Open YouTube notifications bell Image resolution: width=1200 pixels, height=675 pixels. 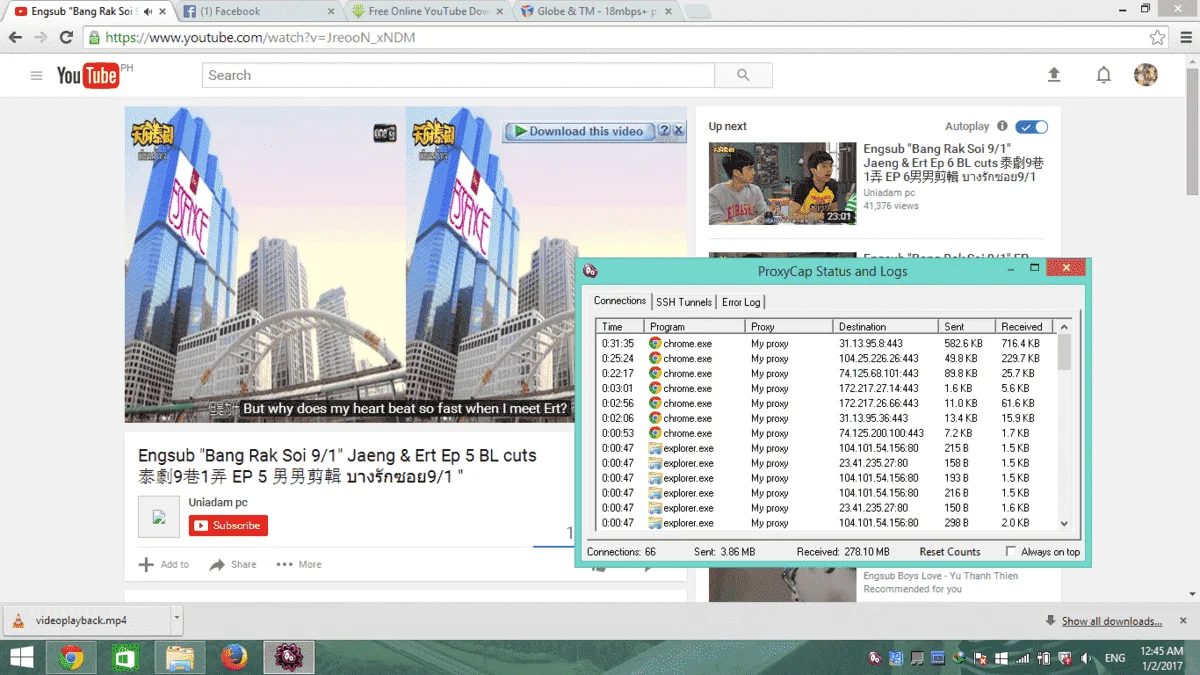coord(1104,75)
